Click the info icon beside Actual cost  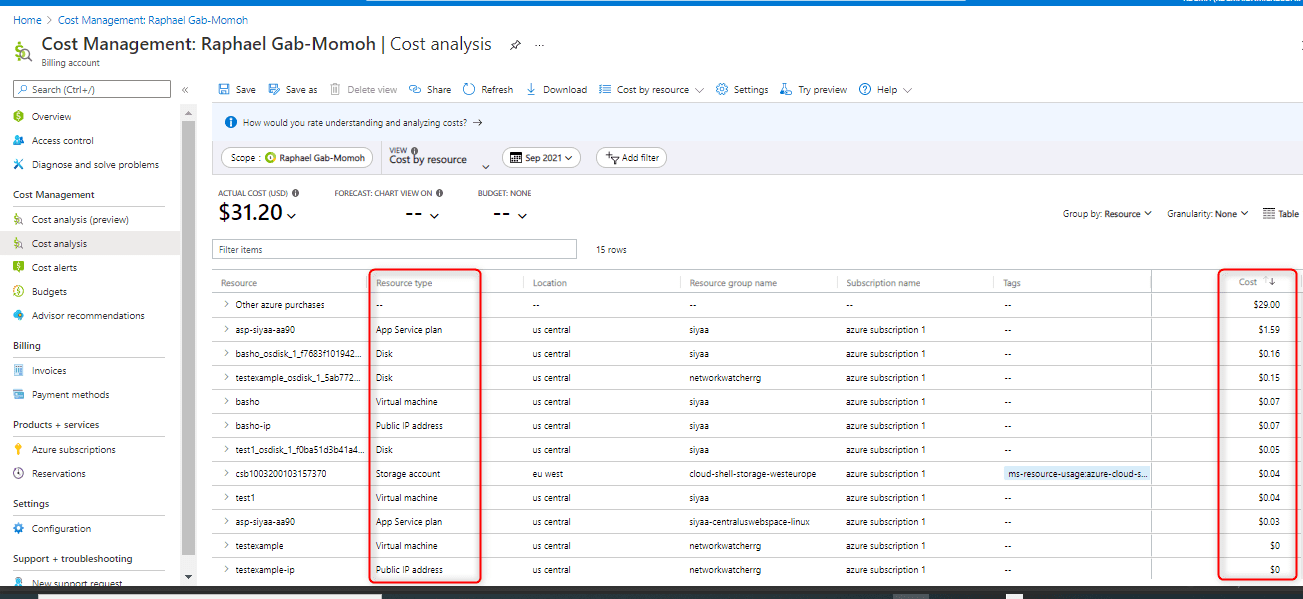pyautogui.click(x=296, y=193)
